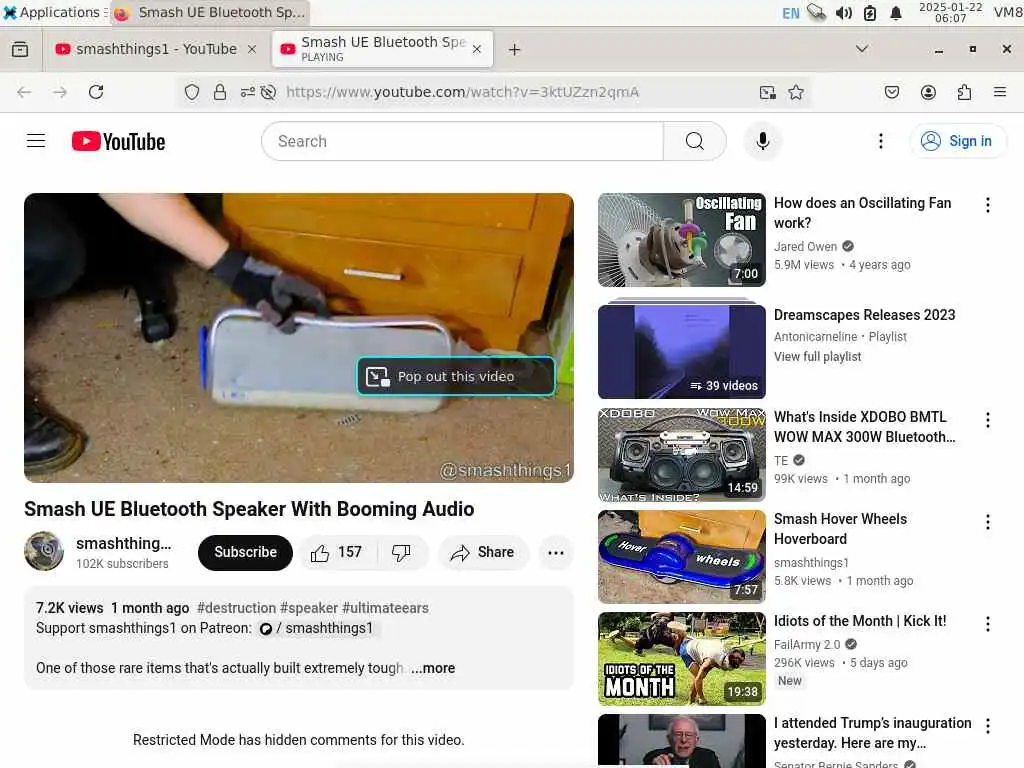Share this video
This screenshot has width=1024, height=768.
tap(482, 552)
